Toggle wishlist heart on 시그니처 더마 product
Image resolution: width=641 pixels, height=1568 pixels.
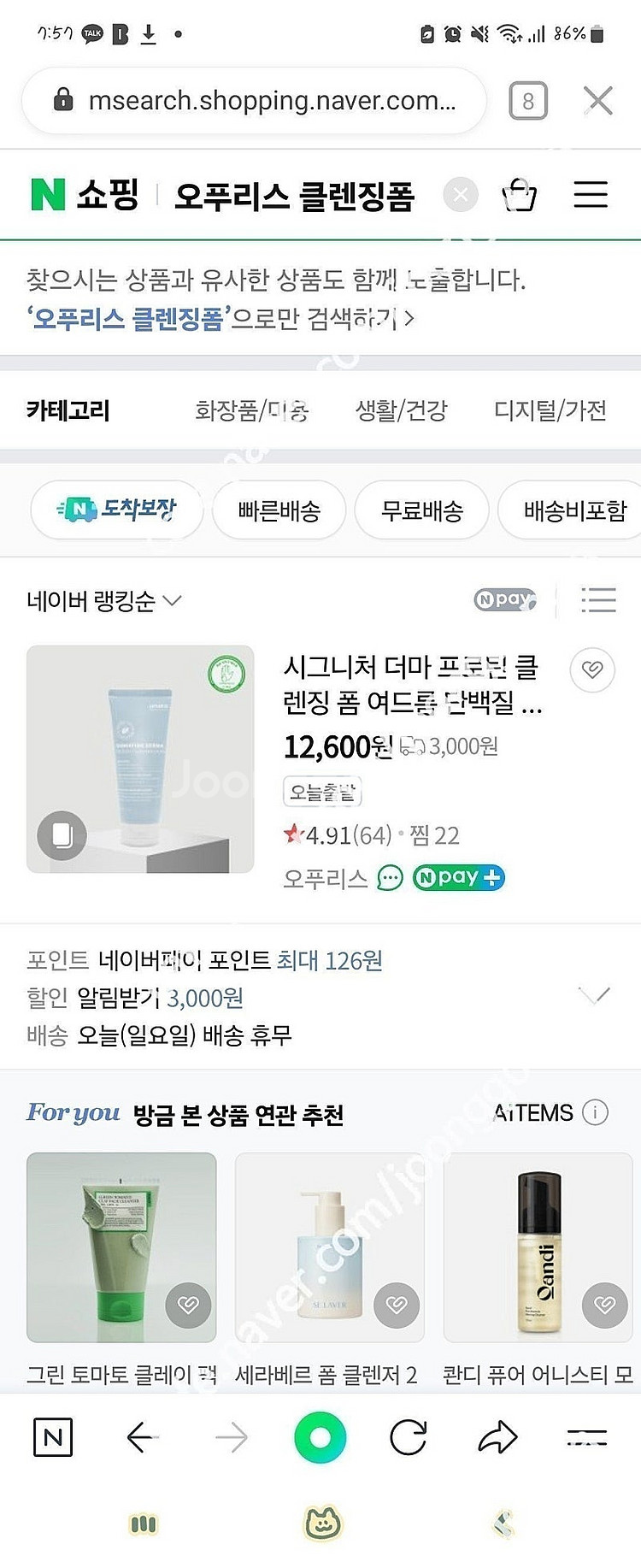click(592, 669)
